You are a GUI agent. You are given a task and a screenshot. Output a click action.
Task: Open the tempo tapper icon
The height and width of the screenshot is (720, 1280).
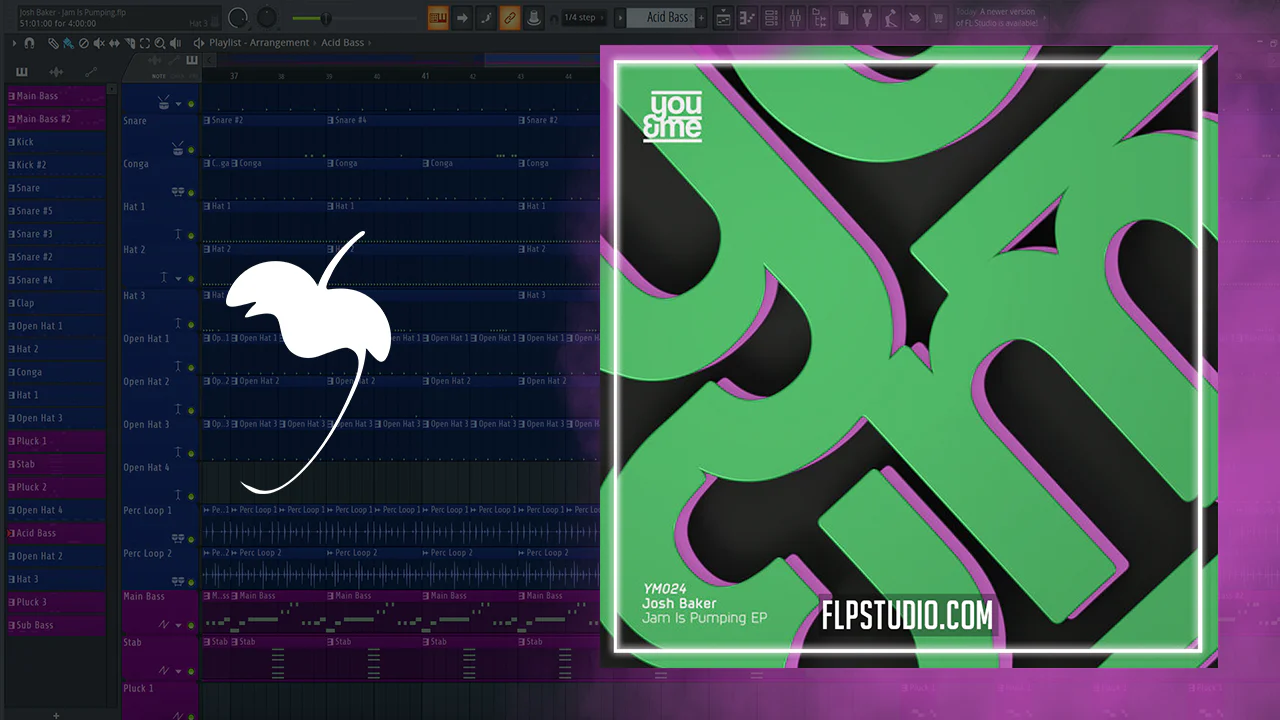coord(891,17)
